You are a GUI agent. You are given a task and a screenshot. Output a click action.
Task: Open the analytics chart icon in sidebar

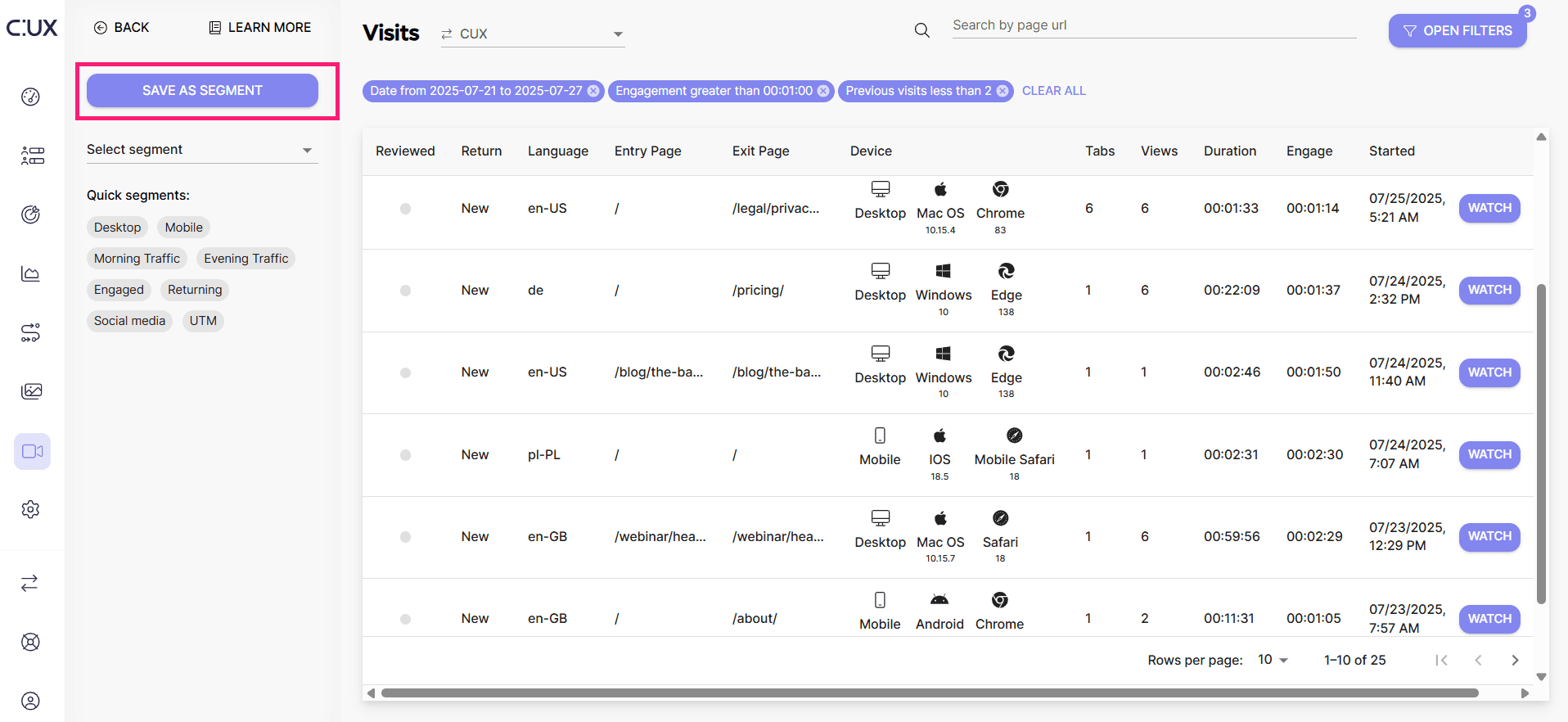[30, 273]
